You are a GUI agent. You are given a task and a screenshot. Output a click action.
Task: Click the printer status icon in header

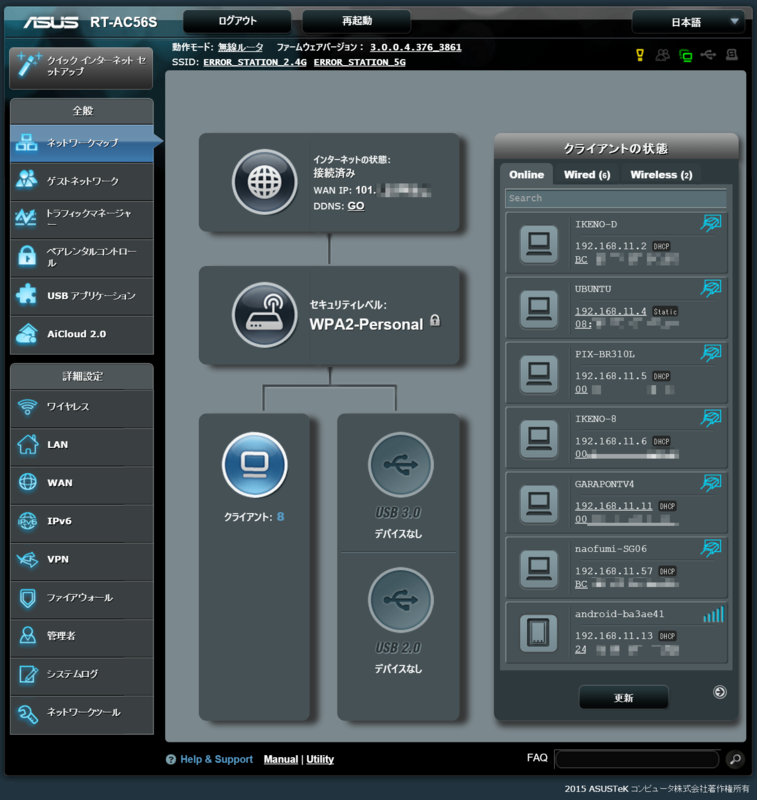731,55
